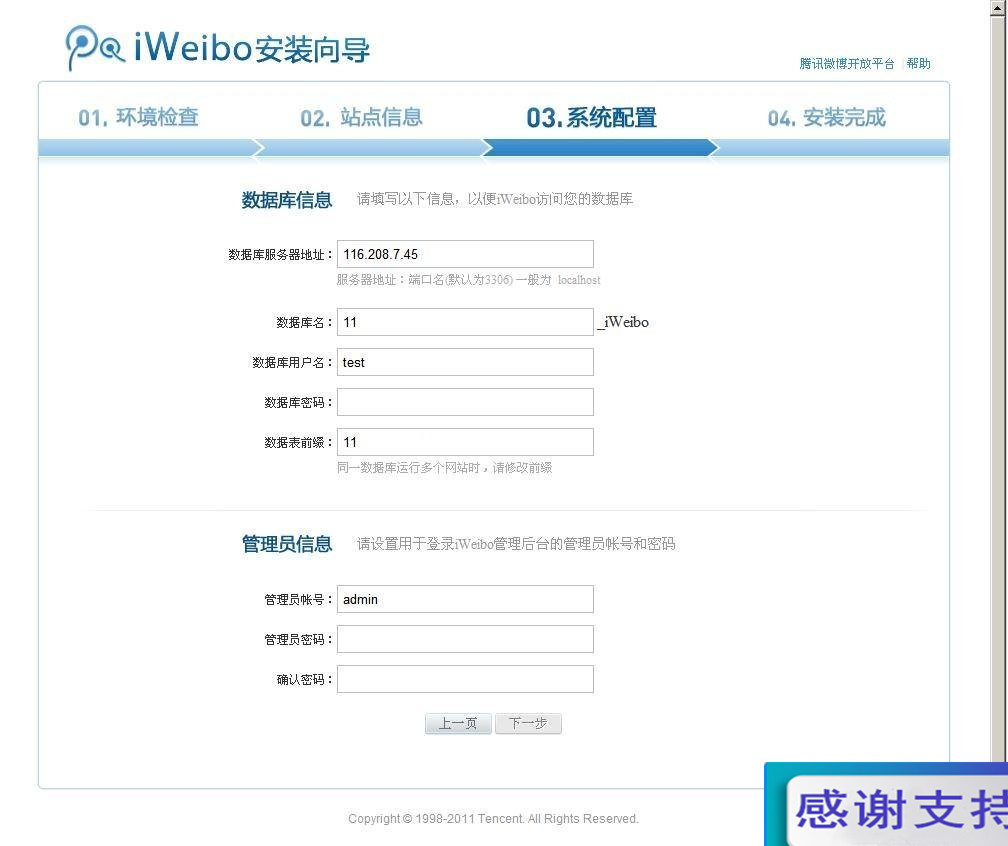Click into the 数据表前缀 field
This screenshot has height=846, width=1008.
[465, 442]
